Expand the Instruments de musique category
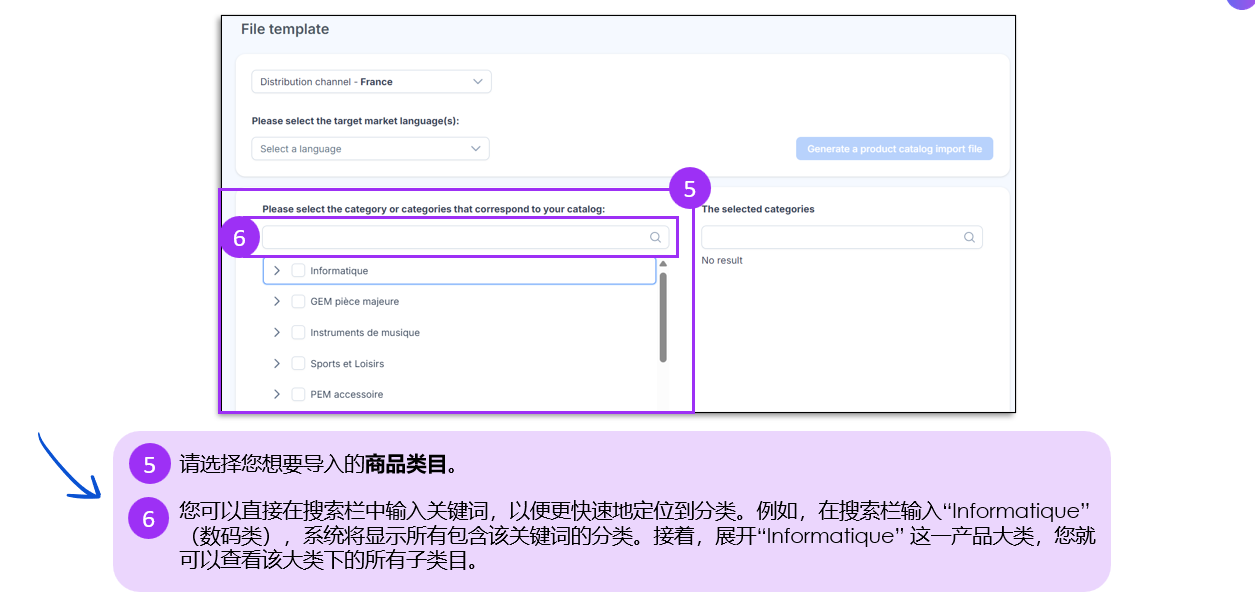 [277, 332]
